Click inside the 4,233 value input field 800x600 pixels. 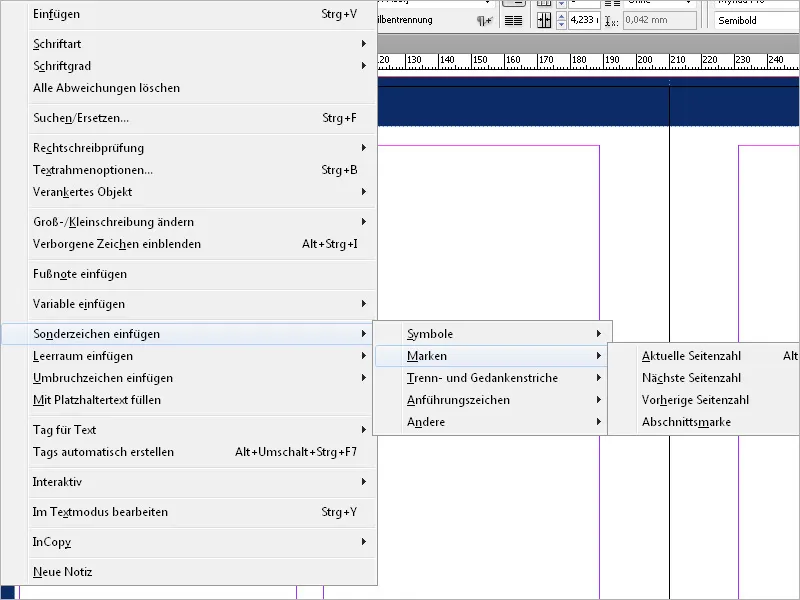585,19
